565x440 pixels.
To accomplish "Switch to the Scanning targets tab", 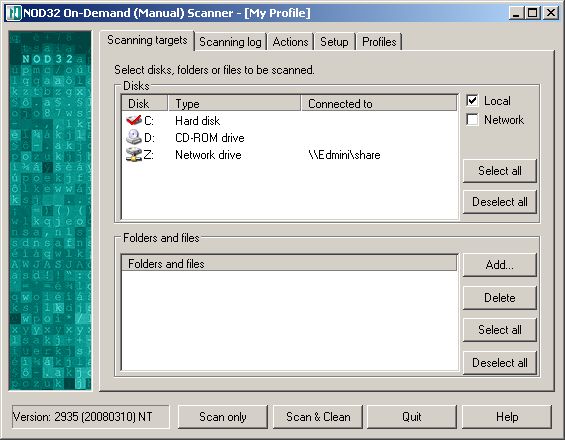I will pyautogui.click(x=147, y=40).
